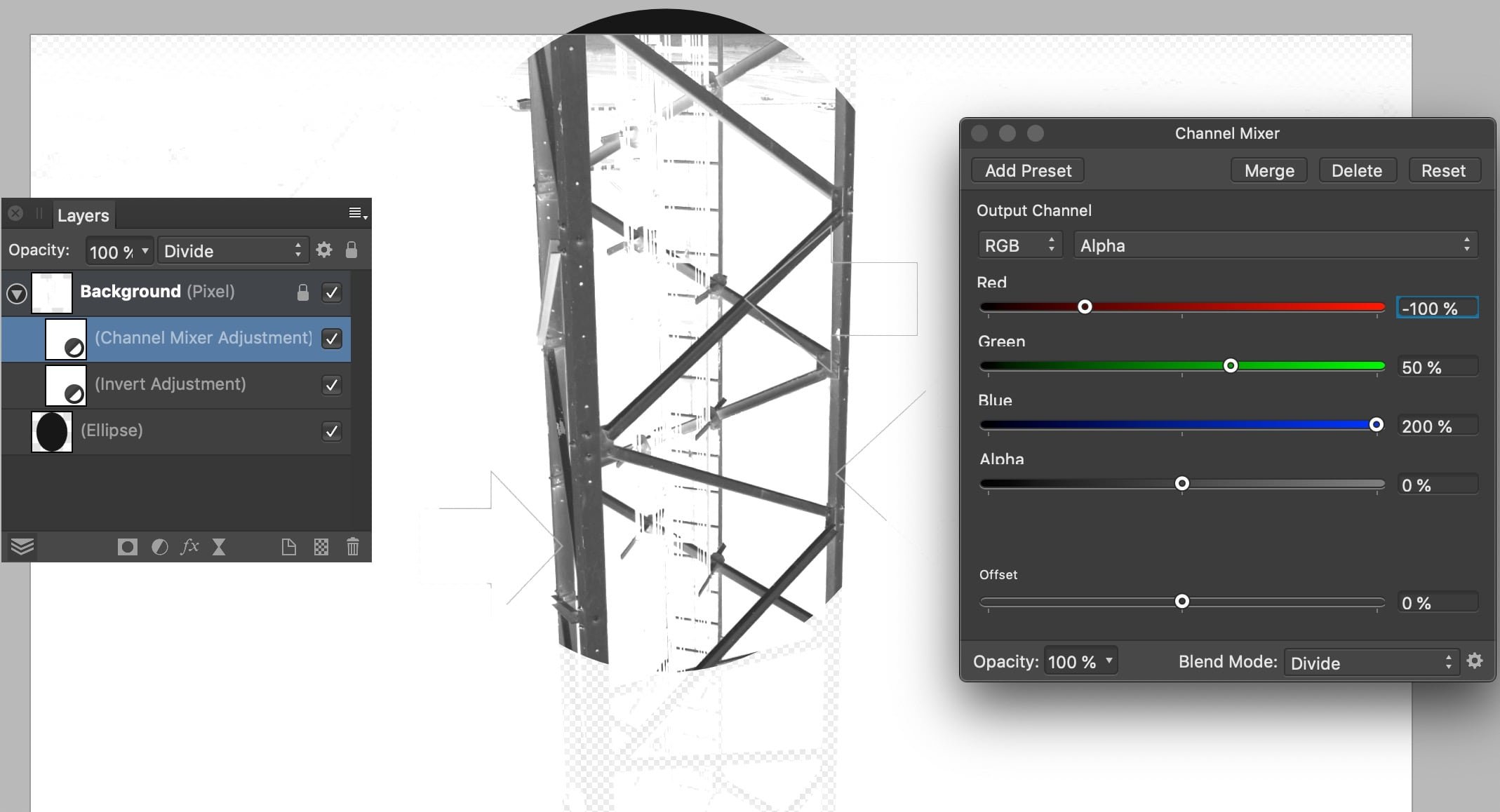
Task: Open the Channel Mixer Opacity dropdown
Action: pos(1080,661)
